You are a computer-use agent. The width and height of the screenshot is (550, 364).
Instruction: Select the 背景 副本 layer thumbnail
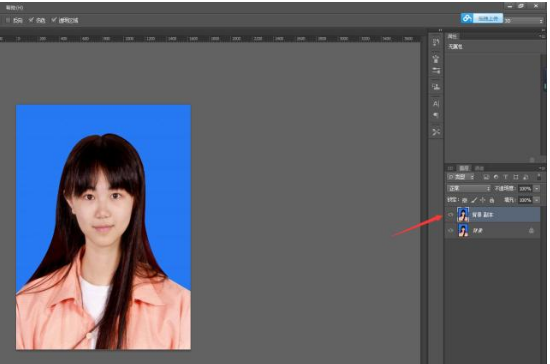click(463, 214)
